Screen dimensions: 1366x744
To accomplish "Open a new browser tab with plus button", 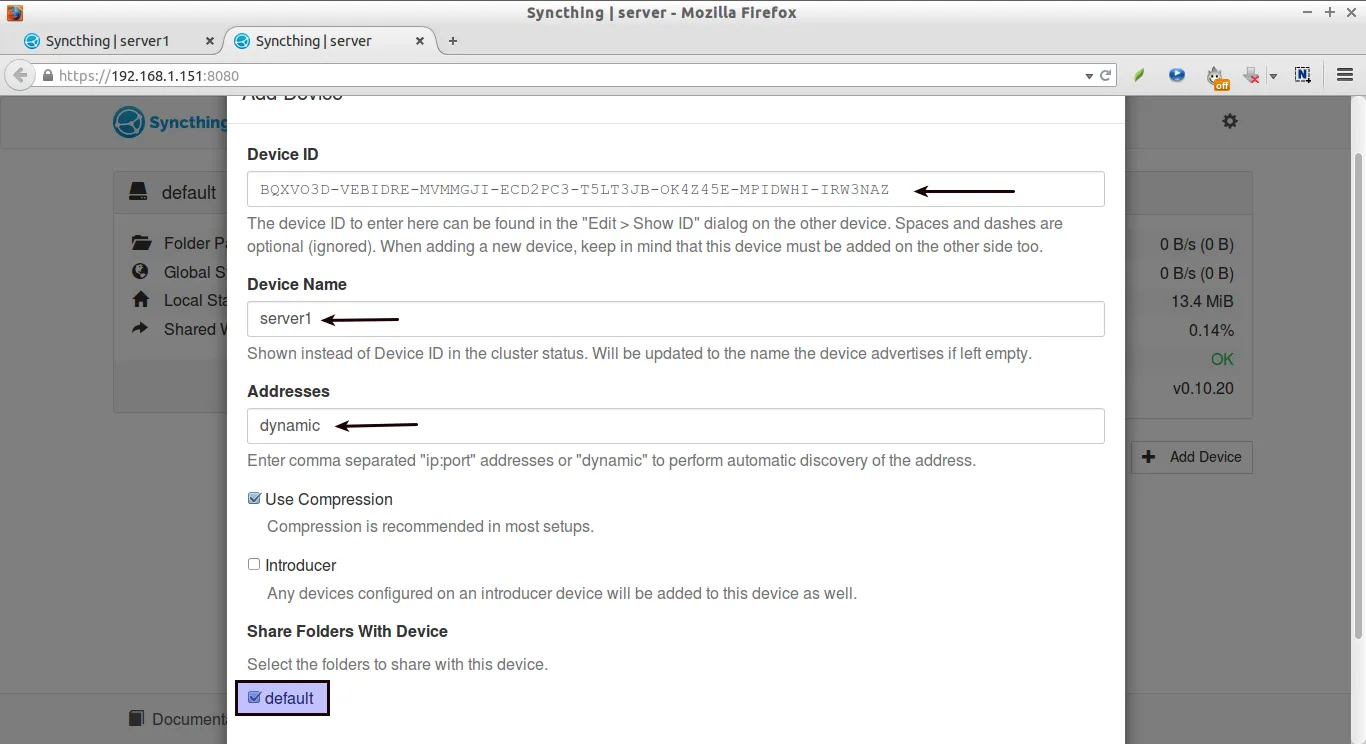I will pos(453,41).
